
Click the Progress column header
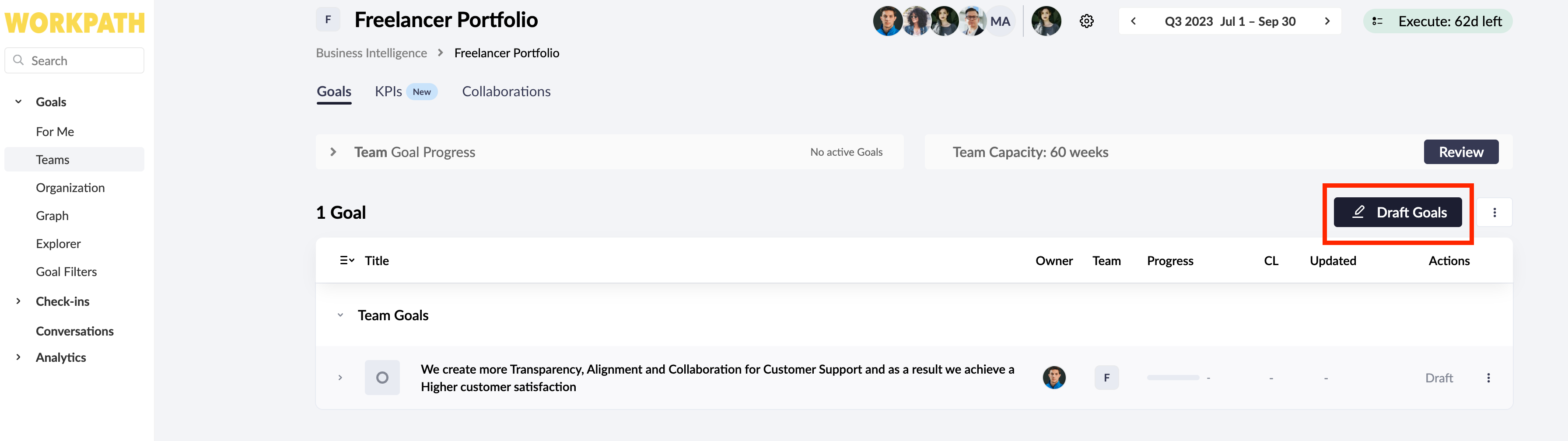pos(1170,261)
